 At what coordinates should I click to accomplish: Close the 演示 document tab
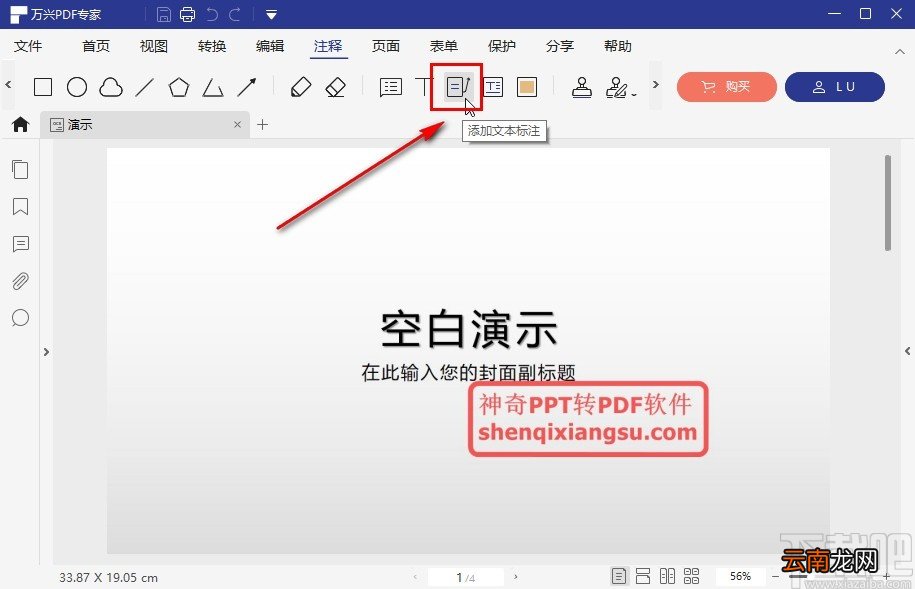click(x=238, y=124)
